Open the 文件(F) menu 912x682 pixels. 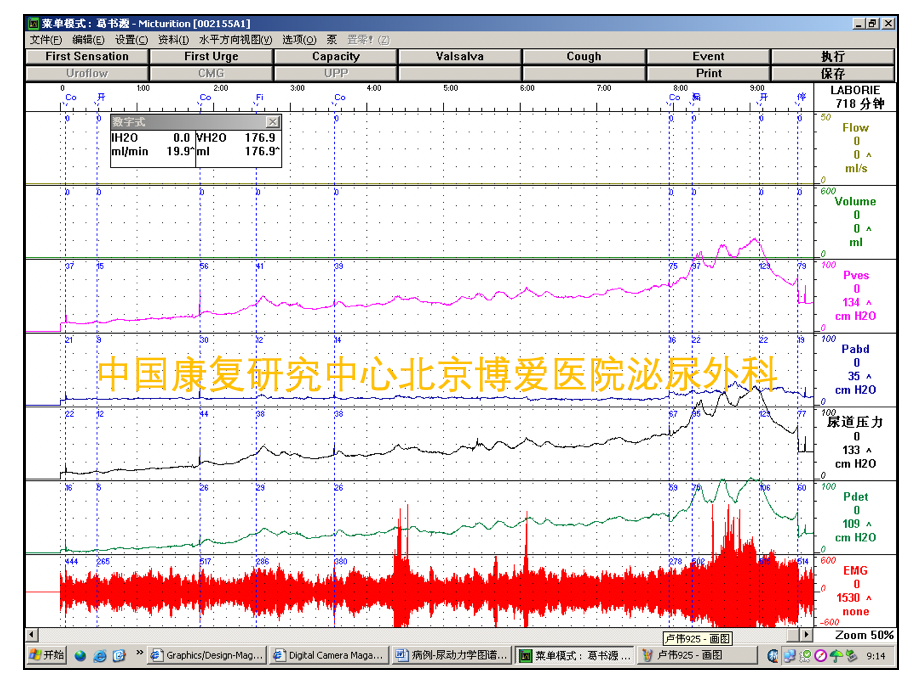pos(46,40)
